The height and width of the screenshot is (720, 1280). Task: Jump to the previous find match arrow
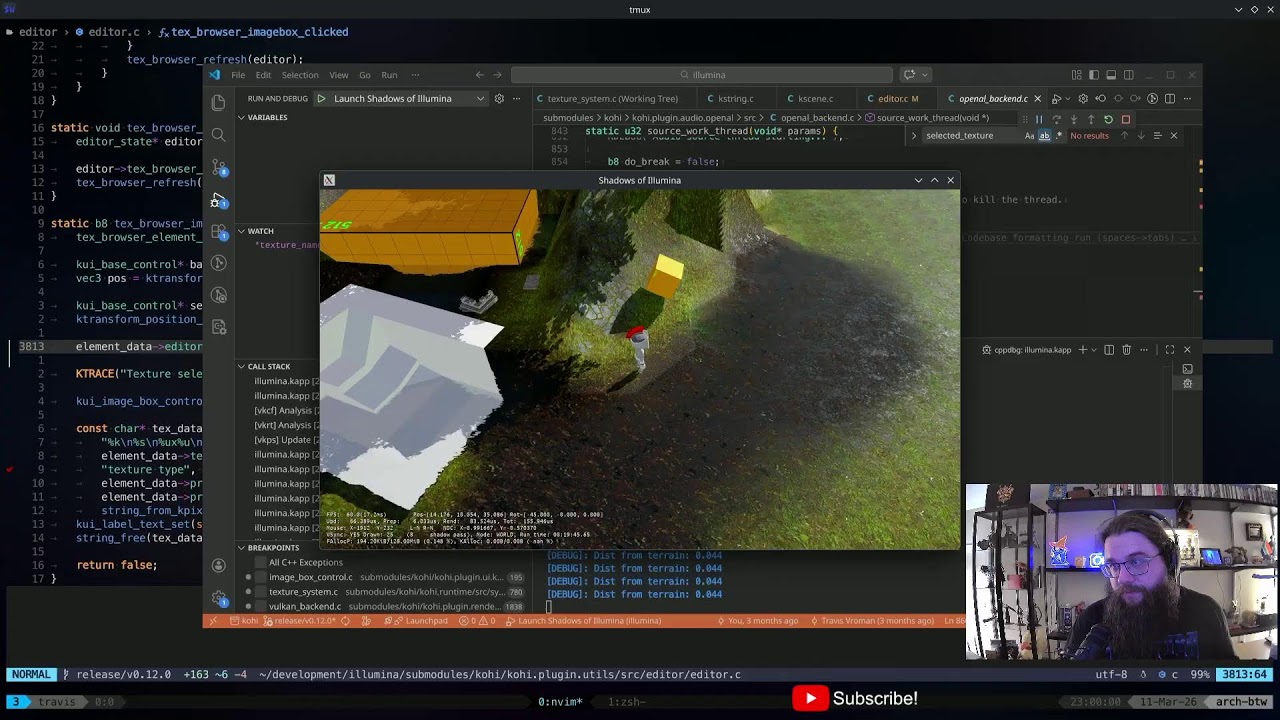pos(1124,136)
